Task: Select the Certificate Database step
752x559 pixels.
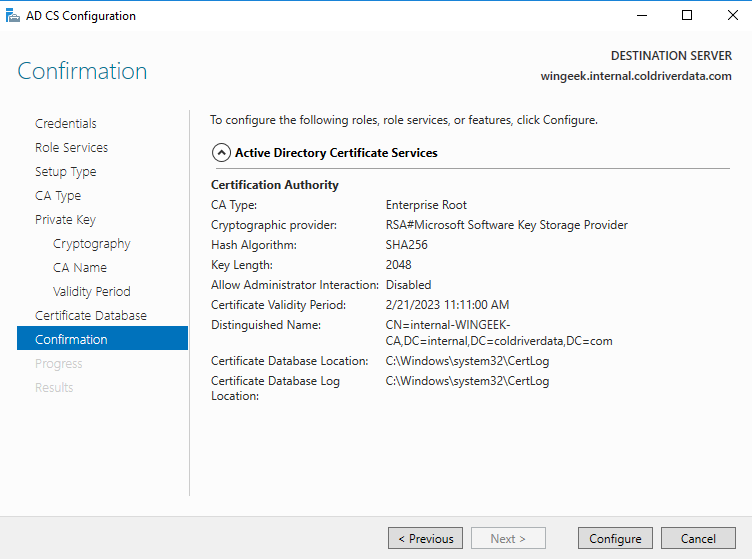Action: (x=91, y=315)
